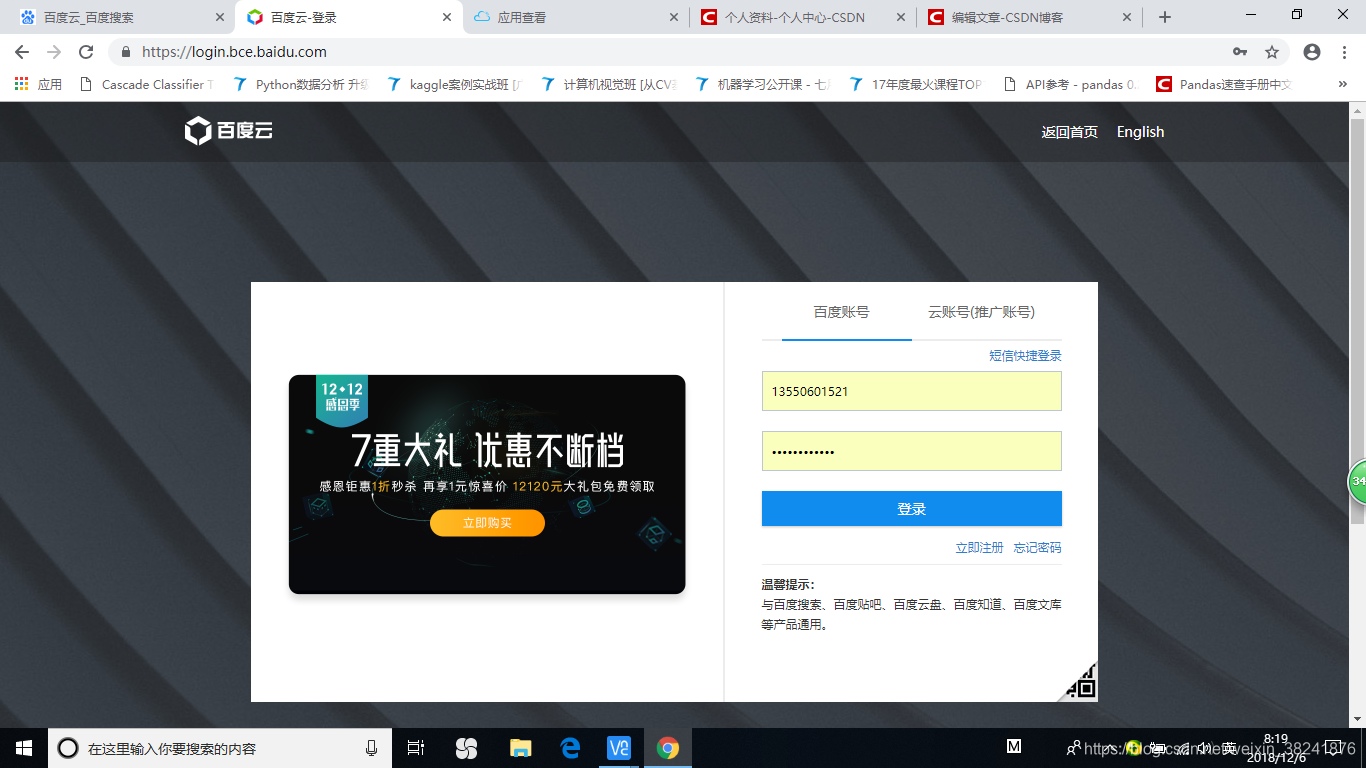Image resolution: width=1366 pixels, height=768 pixels.
Task: Switch language to English
Action: pyautogui.click(x=1140, y=132)
